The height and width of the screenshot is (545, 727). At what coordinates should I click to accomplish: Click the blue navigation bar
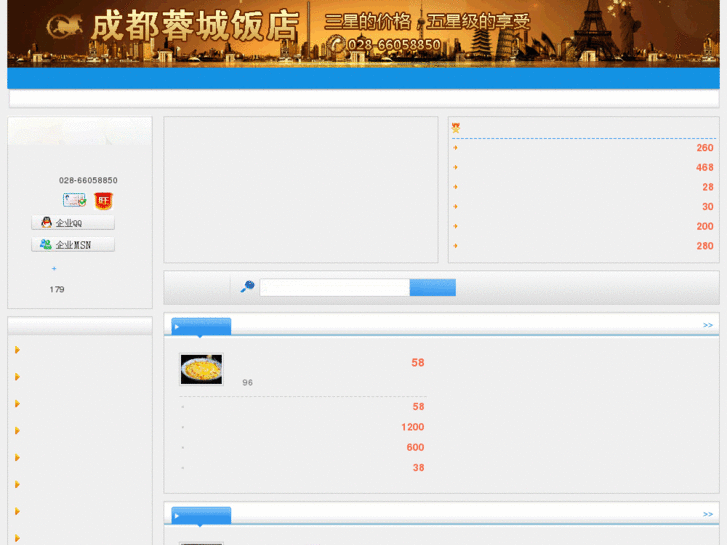(x=364, y=78)
